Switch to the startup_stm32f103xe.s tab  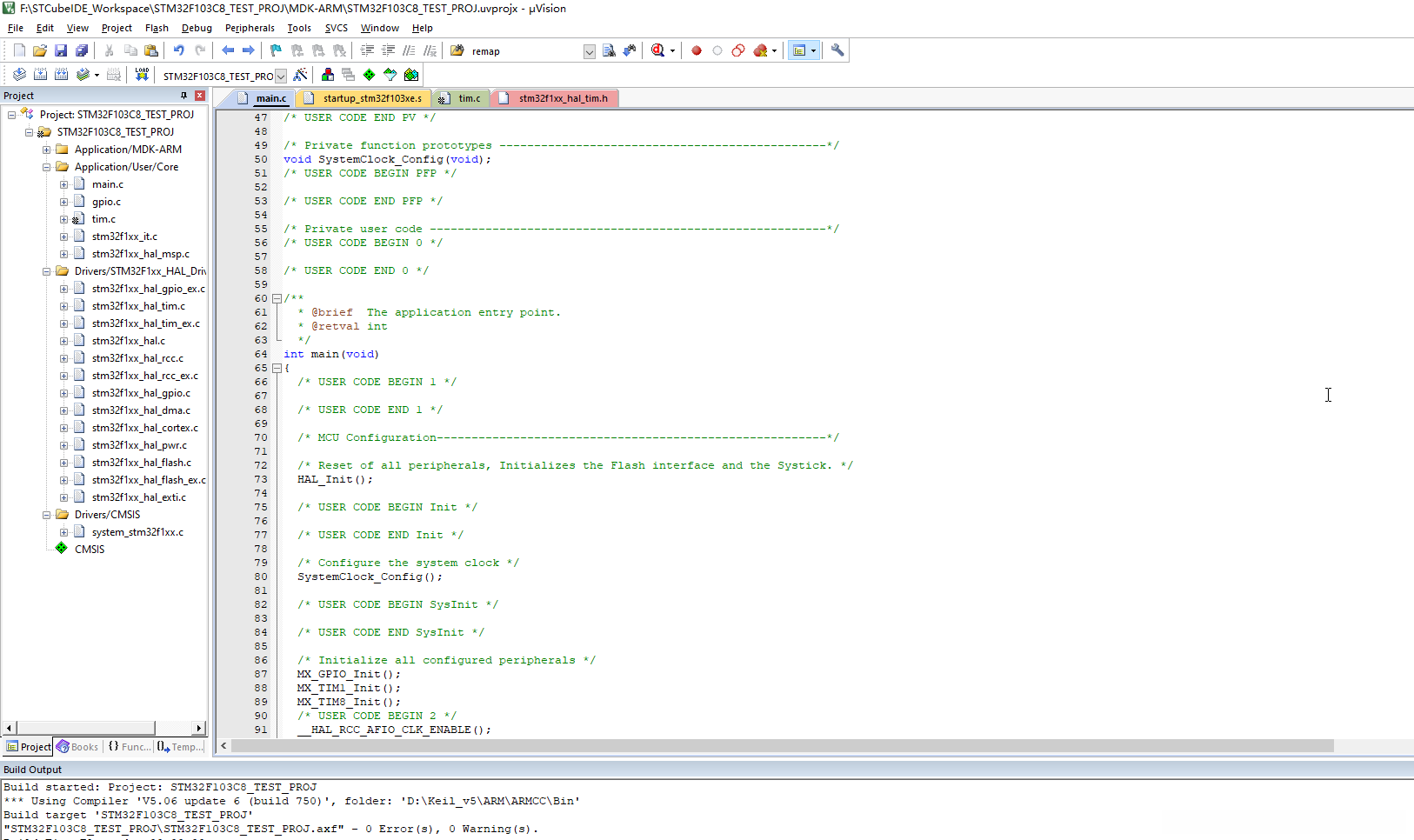click(371, 98)
